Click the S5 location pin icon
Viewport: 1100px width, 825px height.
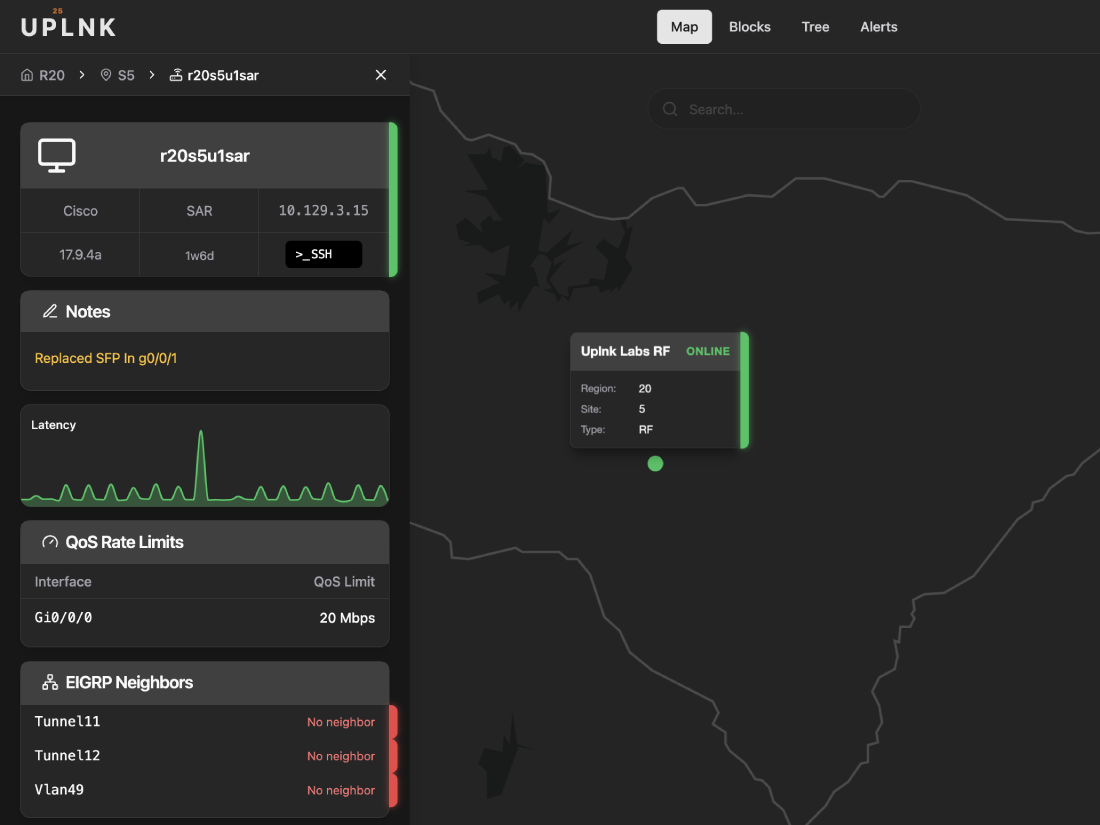(x=106, y=75)
